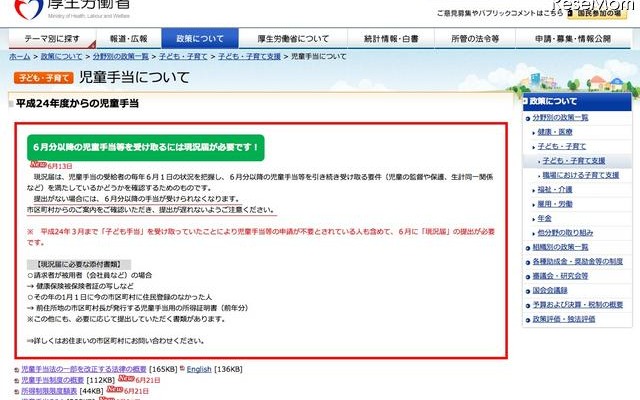640x400 pixels.
Task: Click the sidebar 政策について header
Action: (577, 102)
